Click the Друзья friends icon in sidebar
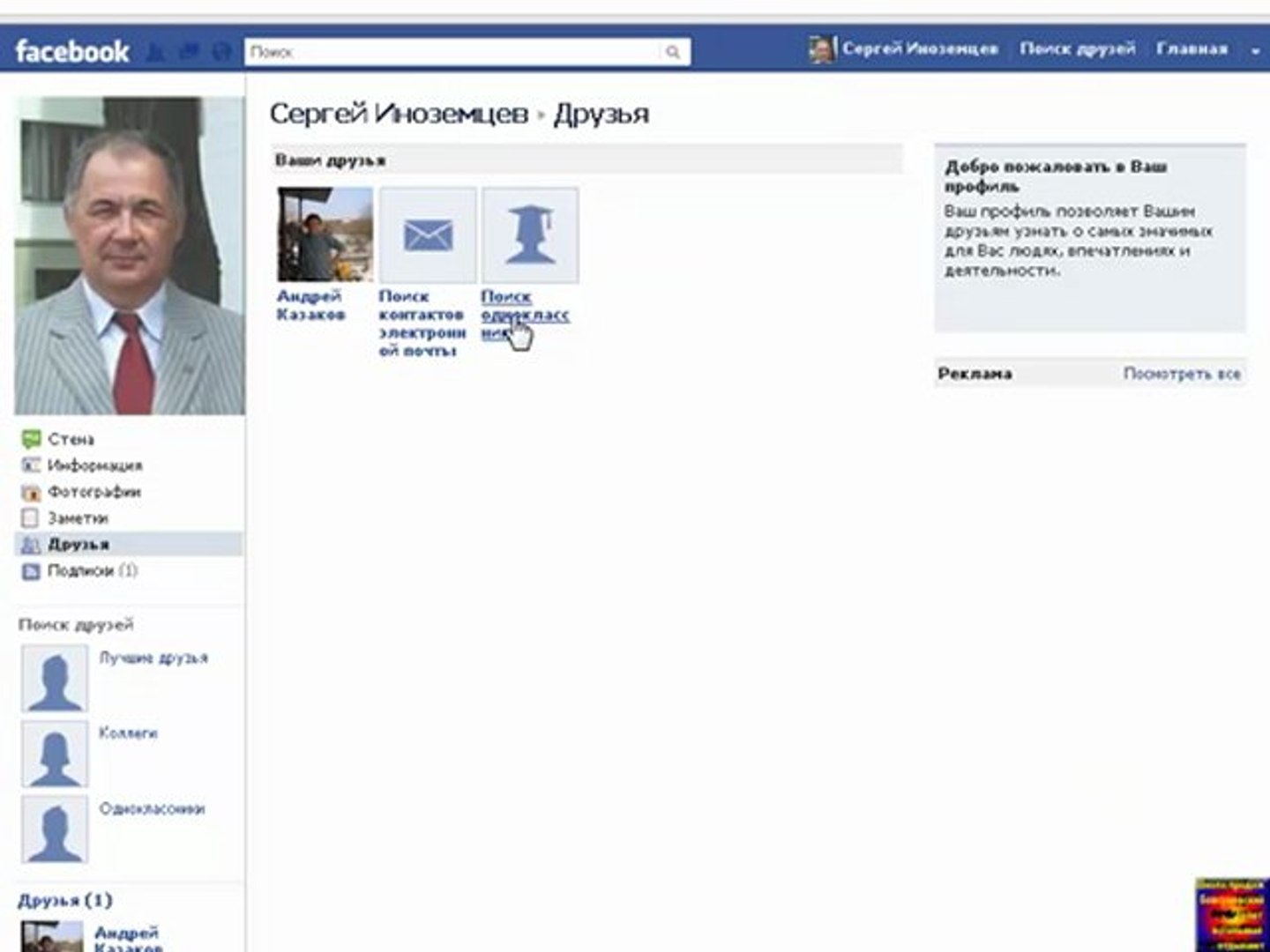Screen dimensions: 1270x952 click(31, 545)
